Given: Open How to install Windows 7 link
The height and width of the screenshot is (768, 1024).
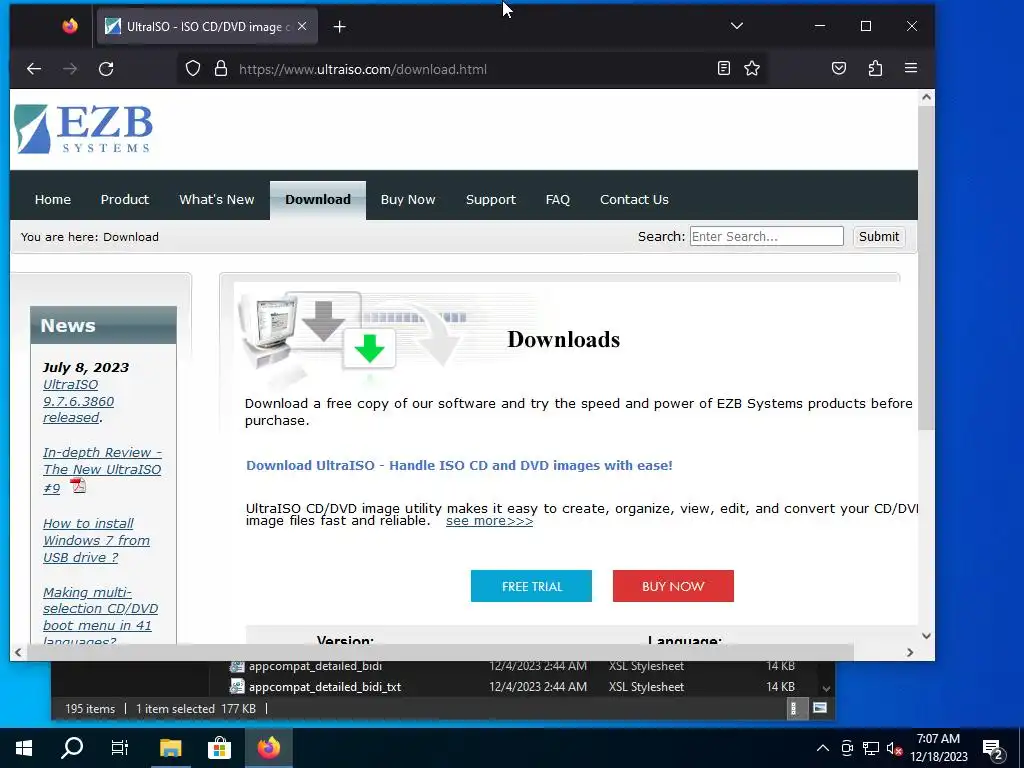Looking at the screenshot, I should (x=96, y=540).
